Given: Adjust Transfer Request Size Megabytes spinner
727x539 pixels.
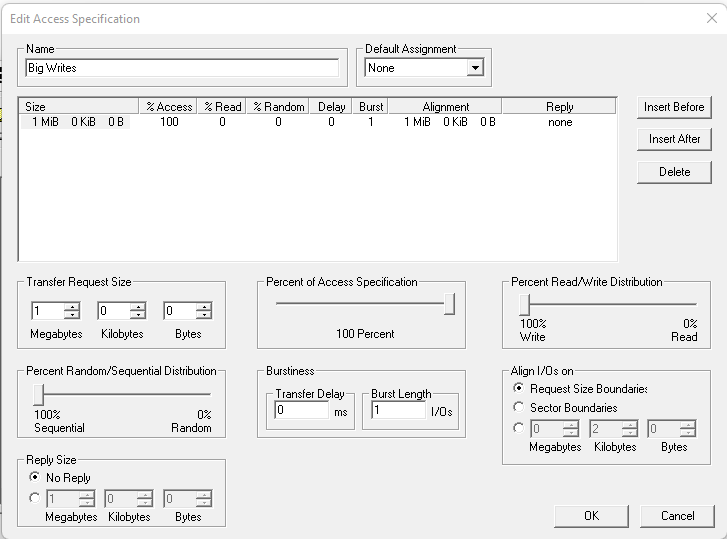Looking at the screenshot, I should pyautogui.click(x=72, y=311).
